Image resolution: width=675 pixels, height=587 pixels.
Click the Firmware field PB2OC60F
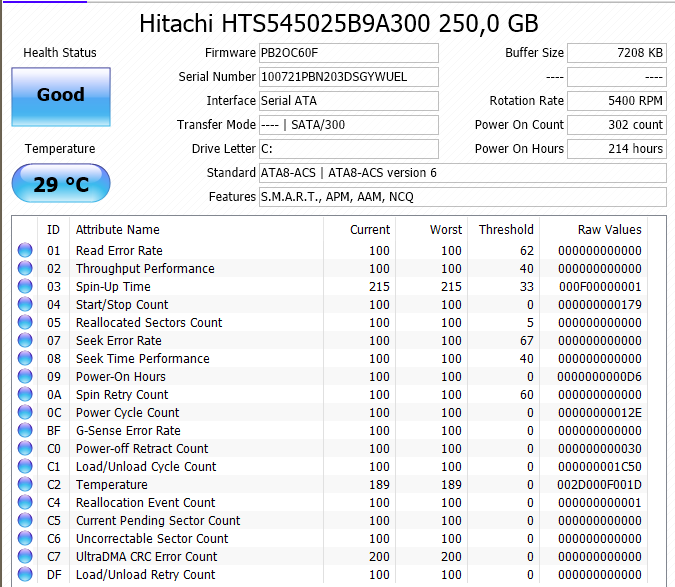(349, 53)
